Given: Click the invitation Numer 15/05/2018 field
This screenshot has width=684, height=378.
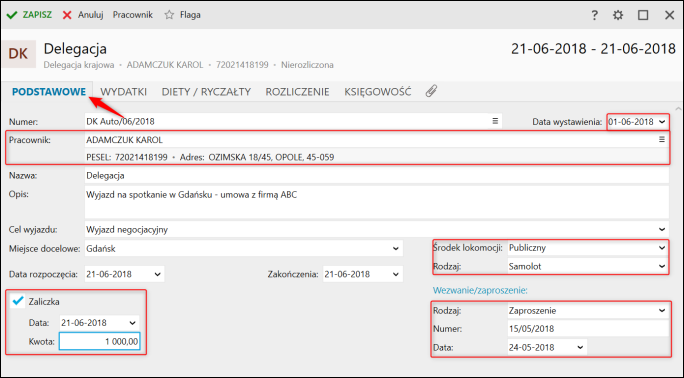Looking at the screenshot, I should (x=588, y=329).
